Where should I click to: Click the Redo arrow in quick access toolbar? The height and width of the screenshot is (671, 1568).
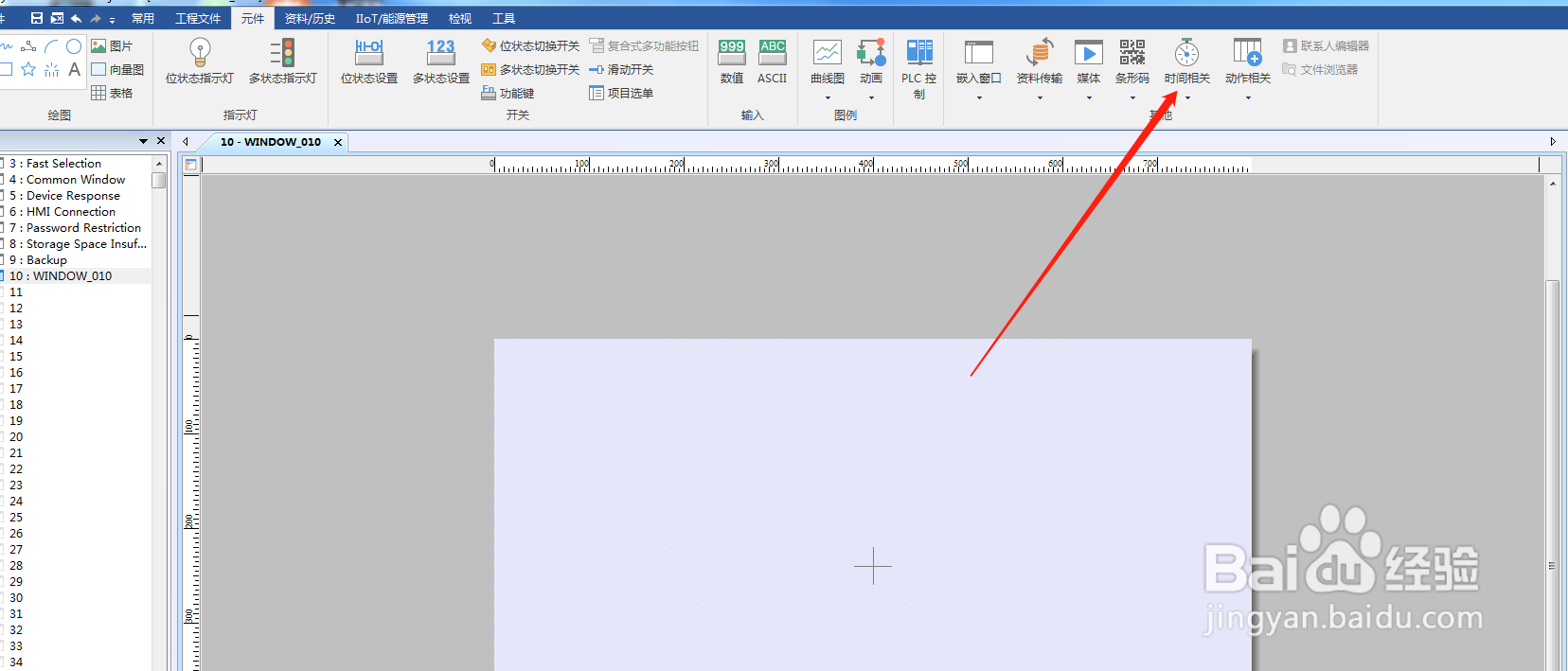(x=96, y=18)
